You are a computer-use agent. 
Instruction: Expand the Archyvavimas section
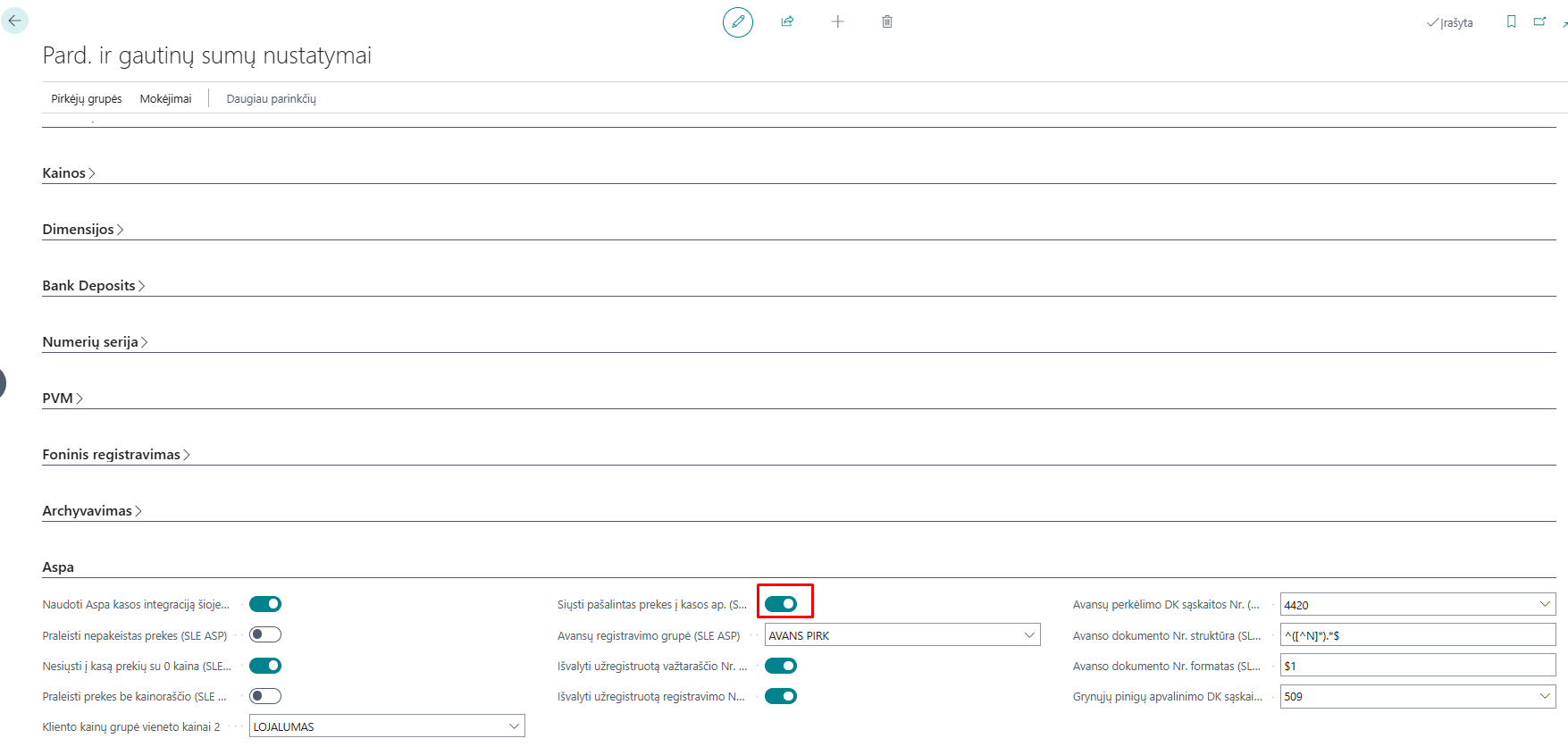tap(92, 511)
